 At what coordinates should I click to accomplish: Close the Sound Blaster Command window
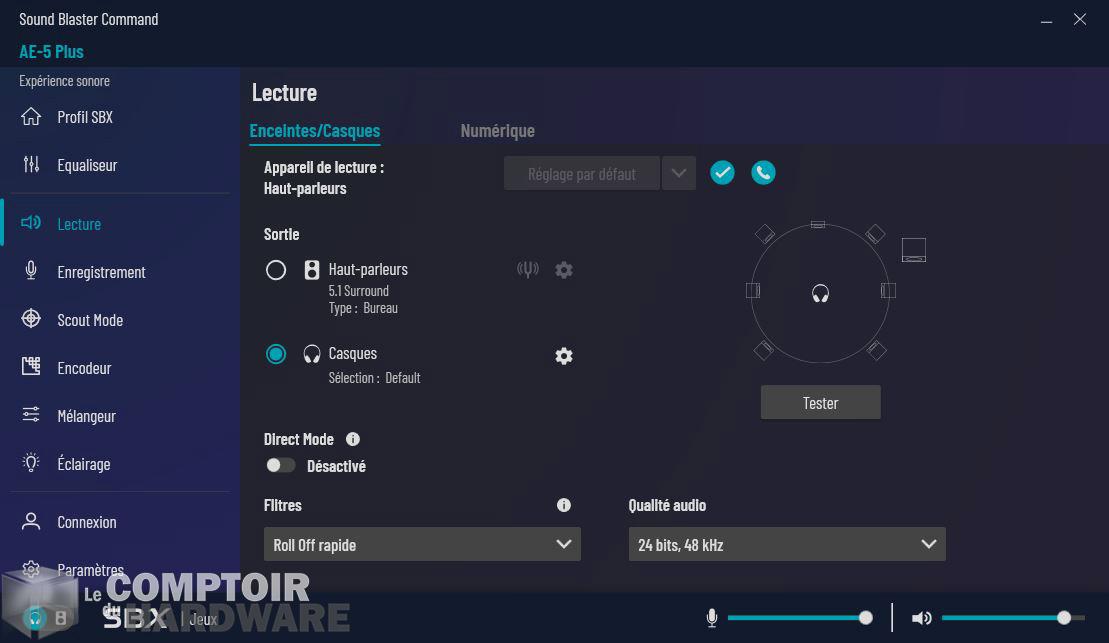click(x=1079, y=19)
